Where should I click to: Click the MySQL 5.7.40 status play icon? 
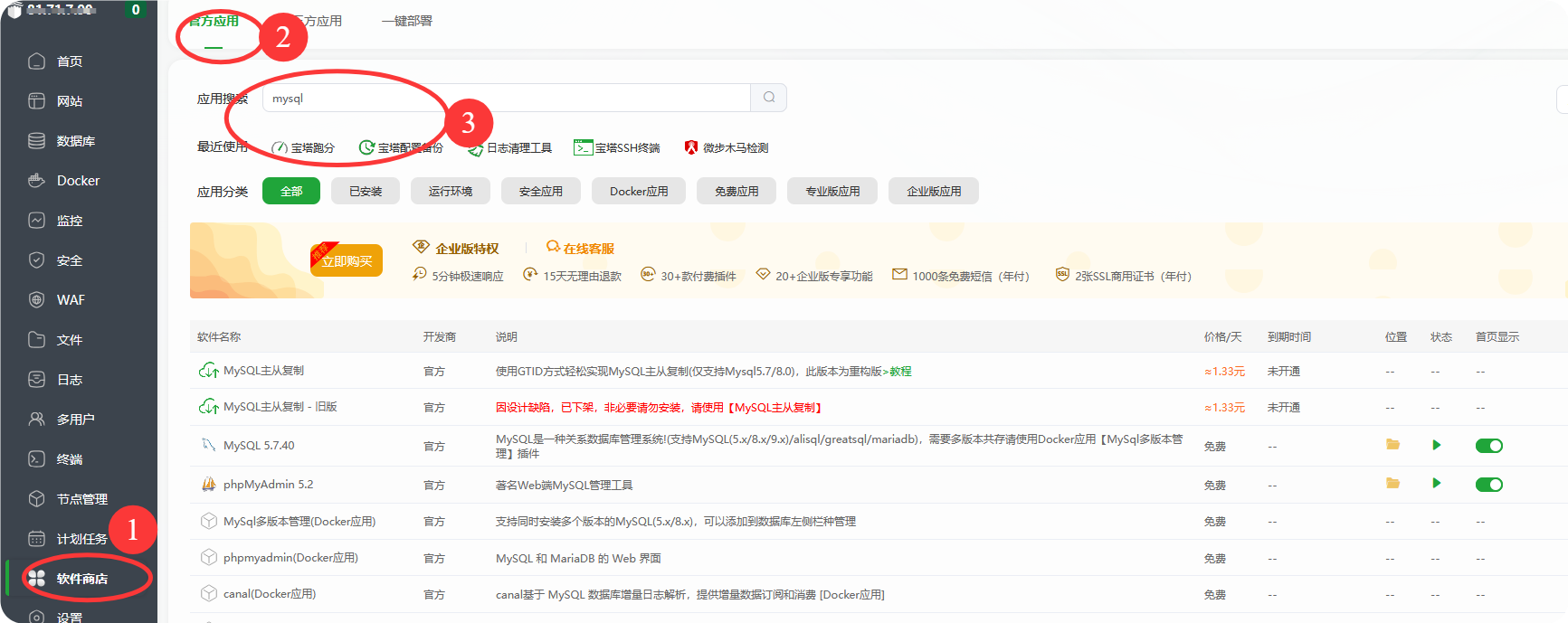coord(1436,445)
